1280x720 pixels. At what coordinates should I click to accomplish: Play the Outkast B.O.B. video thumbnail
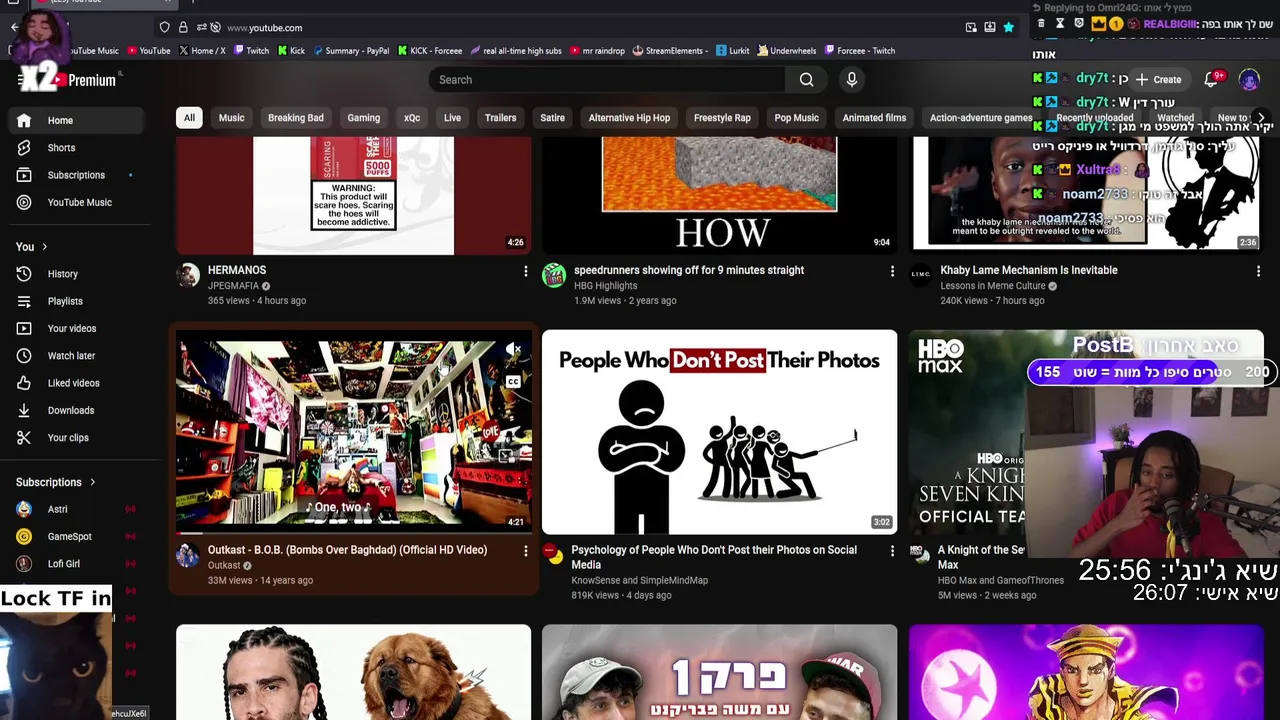coord(354,432)
